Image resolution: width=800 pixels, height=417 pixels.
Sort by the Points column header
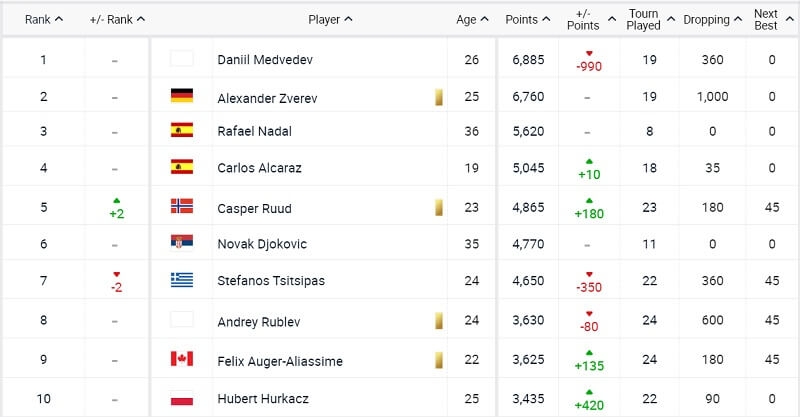[527, 19]
